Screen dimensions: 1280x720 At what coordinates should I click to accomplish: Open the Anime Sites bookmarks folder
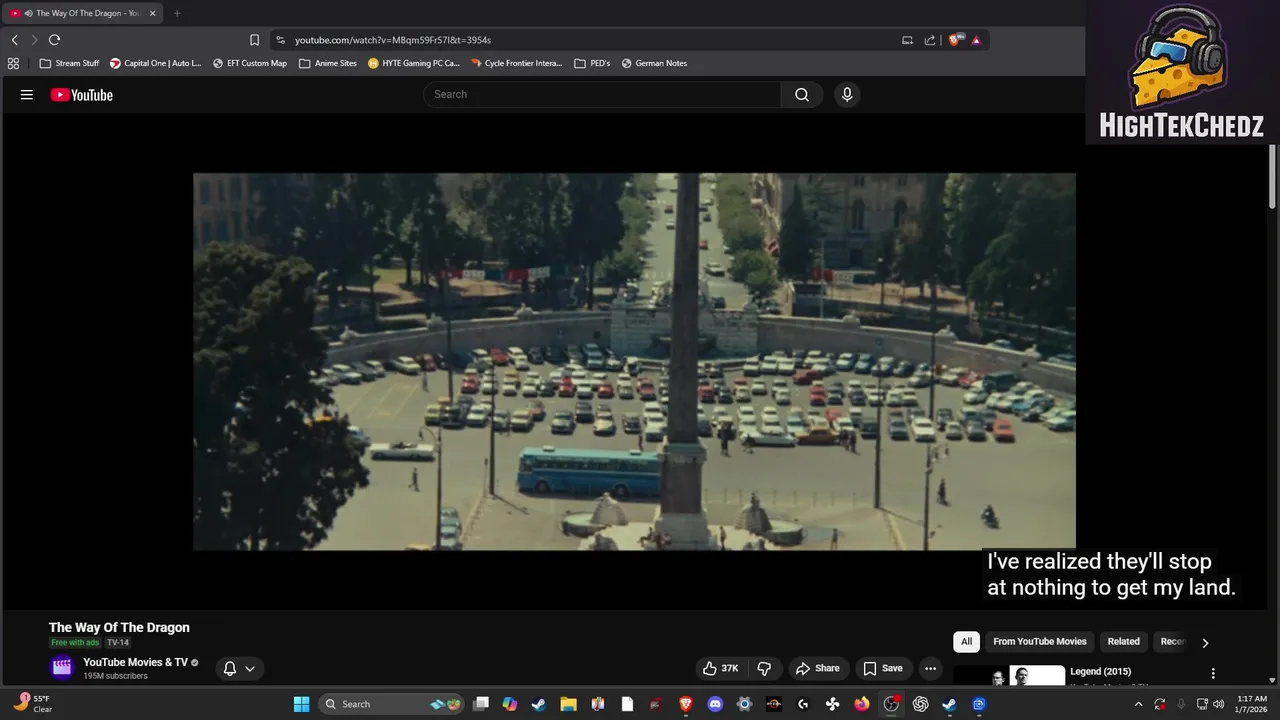pos(328,63)
